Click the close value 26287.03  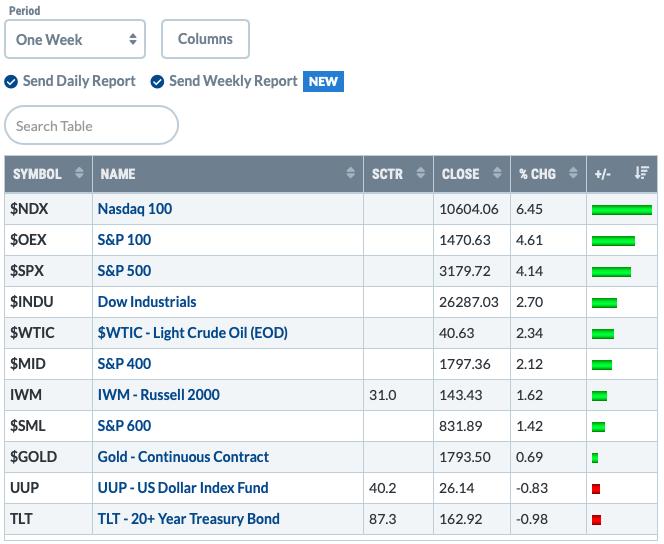469,302
